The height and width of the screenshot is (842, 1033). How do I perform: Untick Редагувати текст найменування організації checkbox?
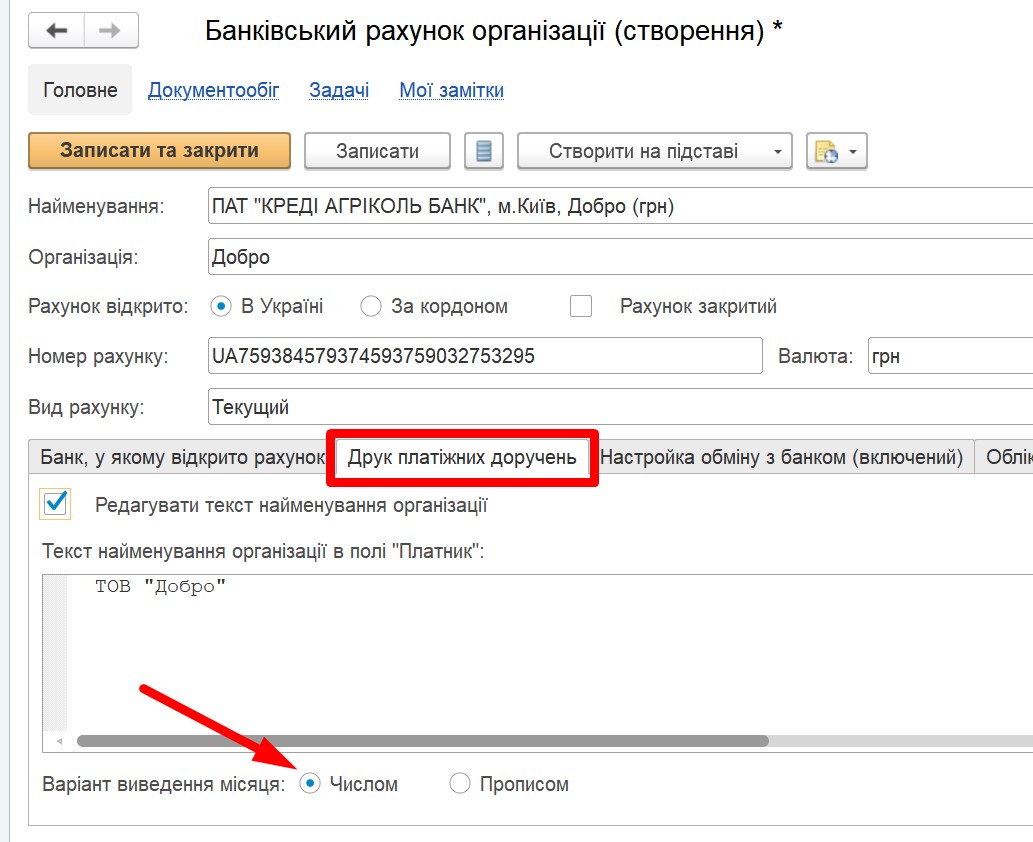click(x=55, y=504)
